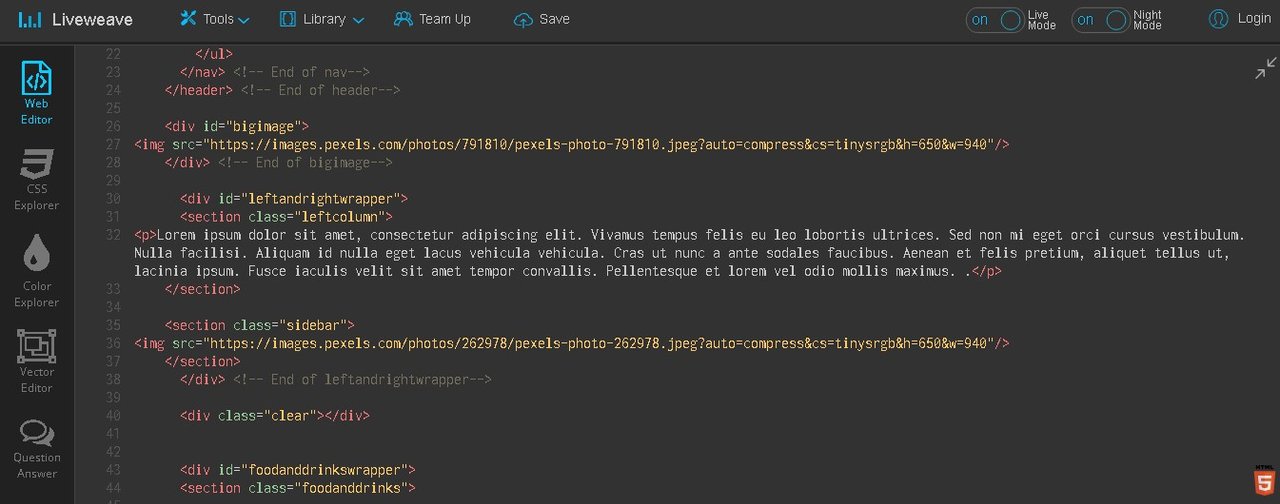Viewport: 1280px width, 504px height.
Task: Open the Question Answer chat icon
Action: pos(37,433)
